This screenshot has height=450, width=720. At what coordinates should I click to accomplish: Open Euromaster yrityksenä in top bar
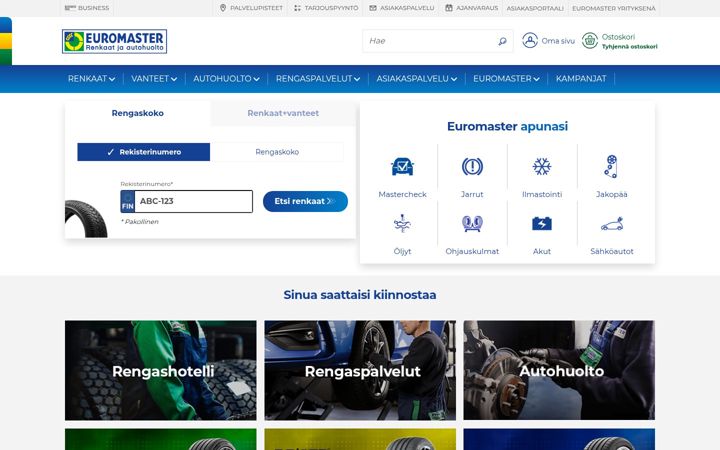coord(613,8)
